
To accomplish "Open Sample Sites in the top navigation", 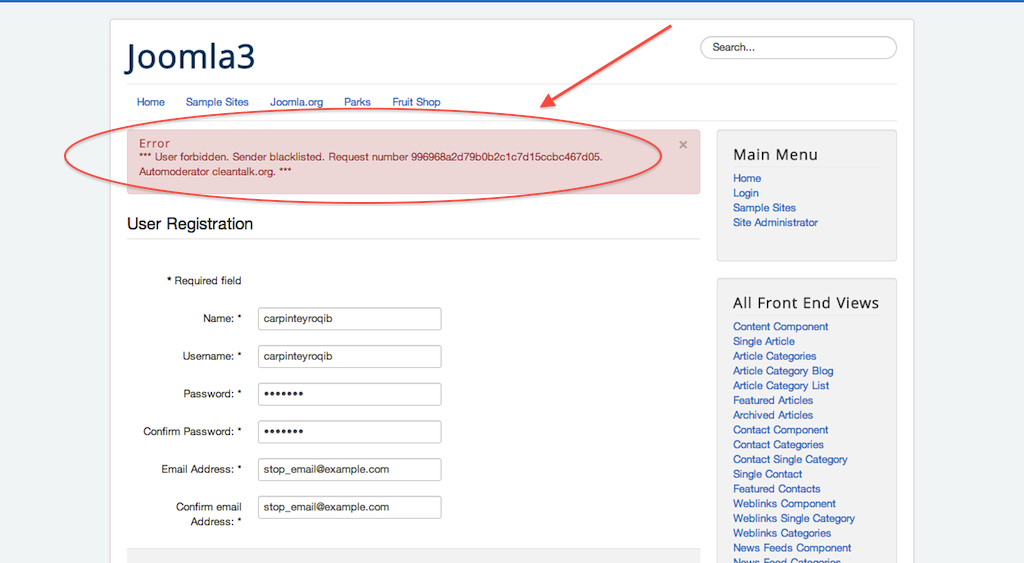I will (x=217, y=102).
